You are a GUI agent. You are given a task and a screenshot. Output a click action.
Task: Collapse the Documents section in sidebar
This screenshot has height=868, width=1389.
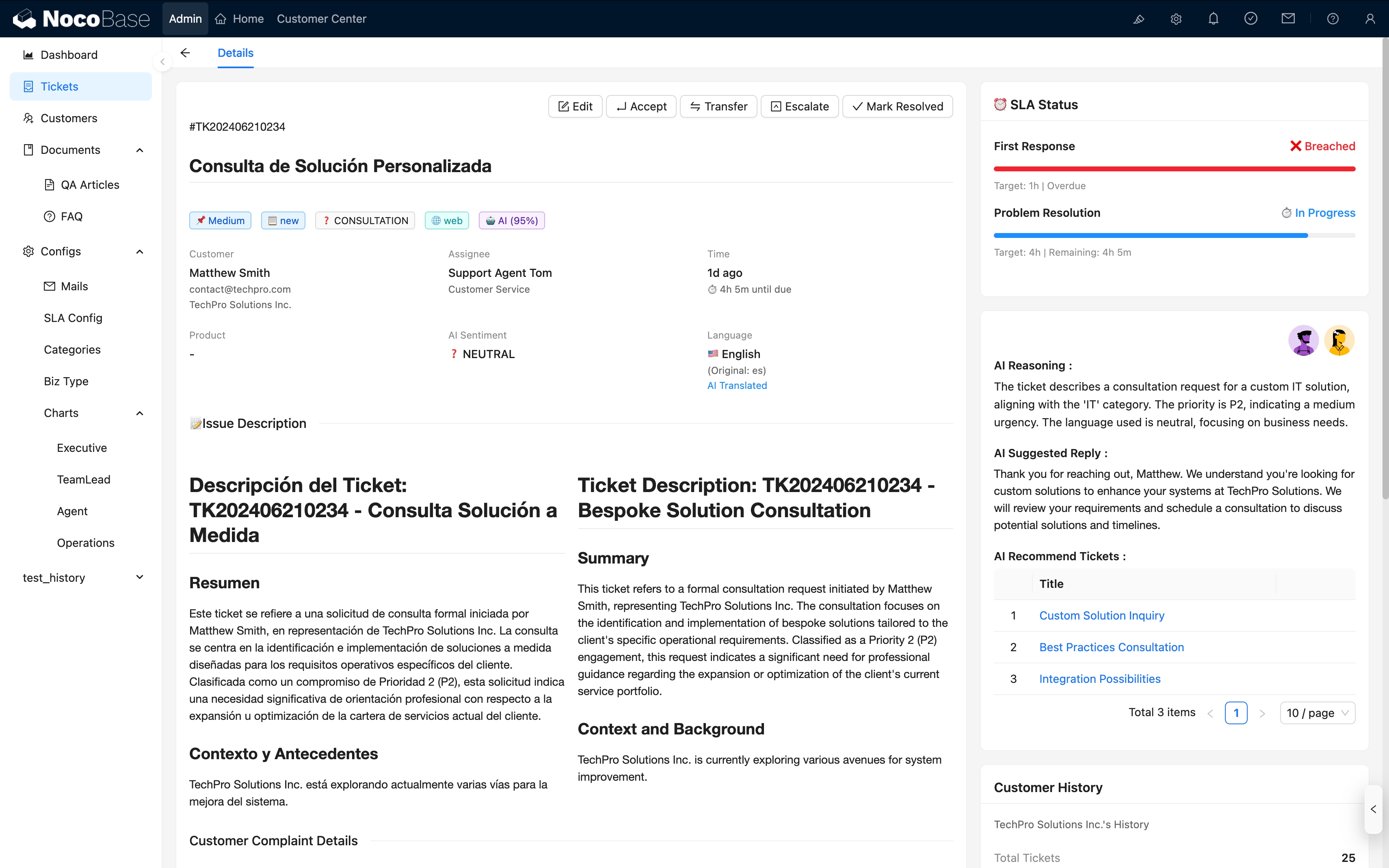click(140, 150)
